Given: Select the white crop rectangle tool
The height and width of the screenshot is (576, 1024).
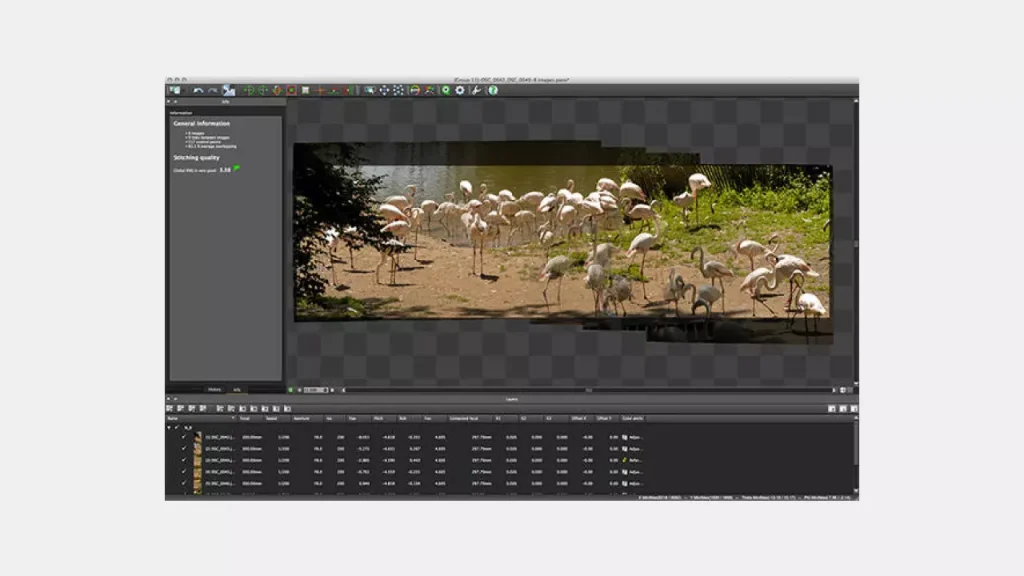Looking at the screenshot, I should [305, 90].
